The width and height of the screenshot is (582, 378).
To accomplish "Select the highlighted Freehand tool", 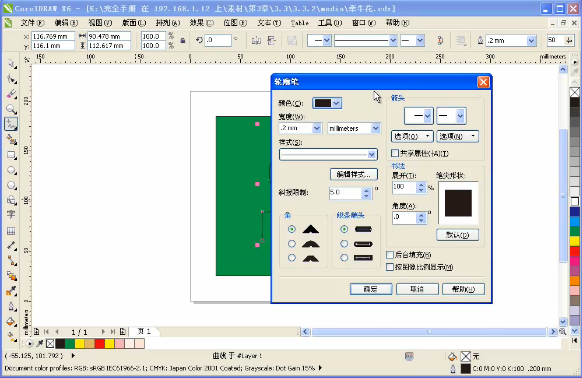I will [12, 124].
